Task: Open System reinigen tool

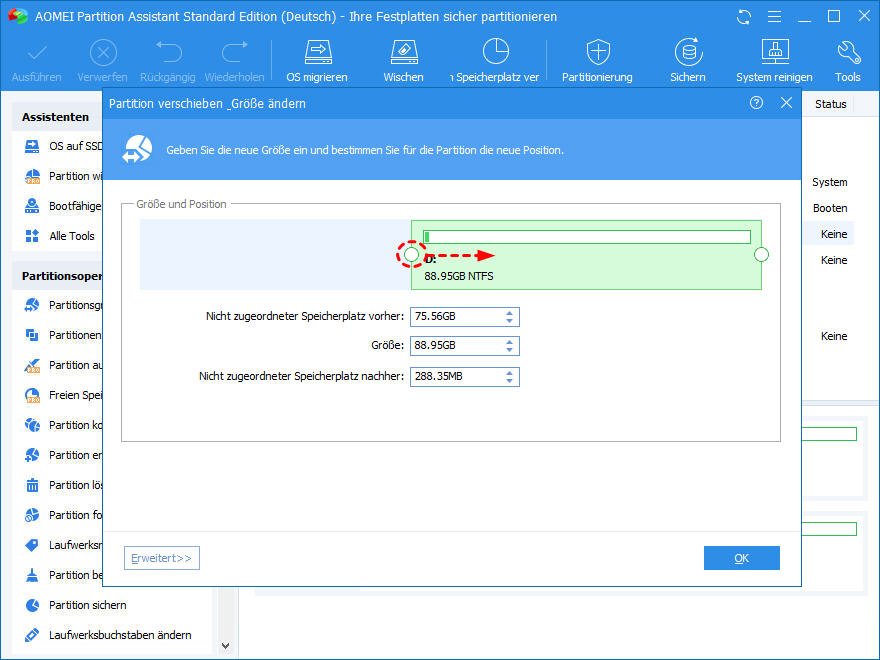Action: [x=774, y=61]
